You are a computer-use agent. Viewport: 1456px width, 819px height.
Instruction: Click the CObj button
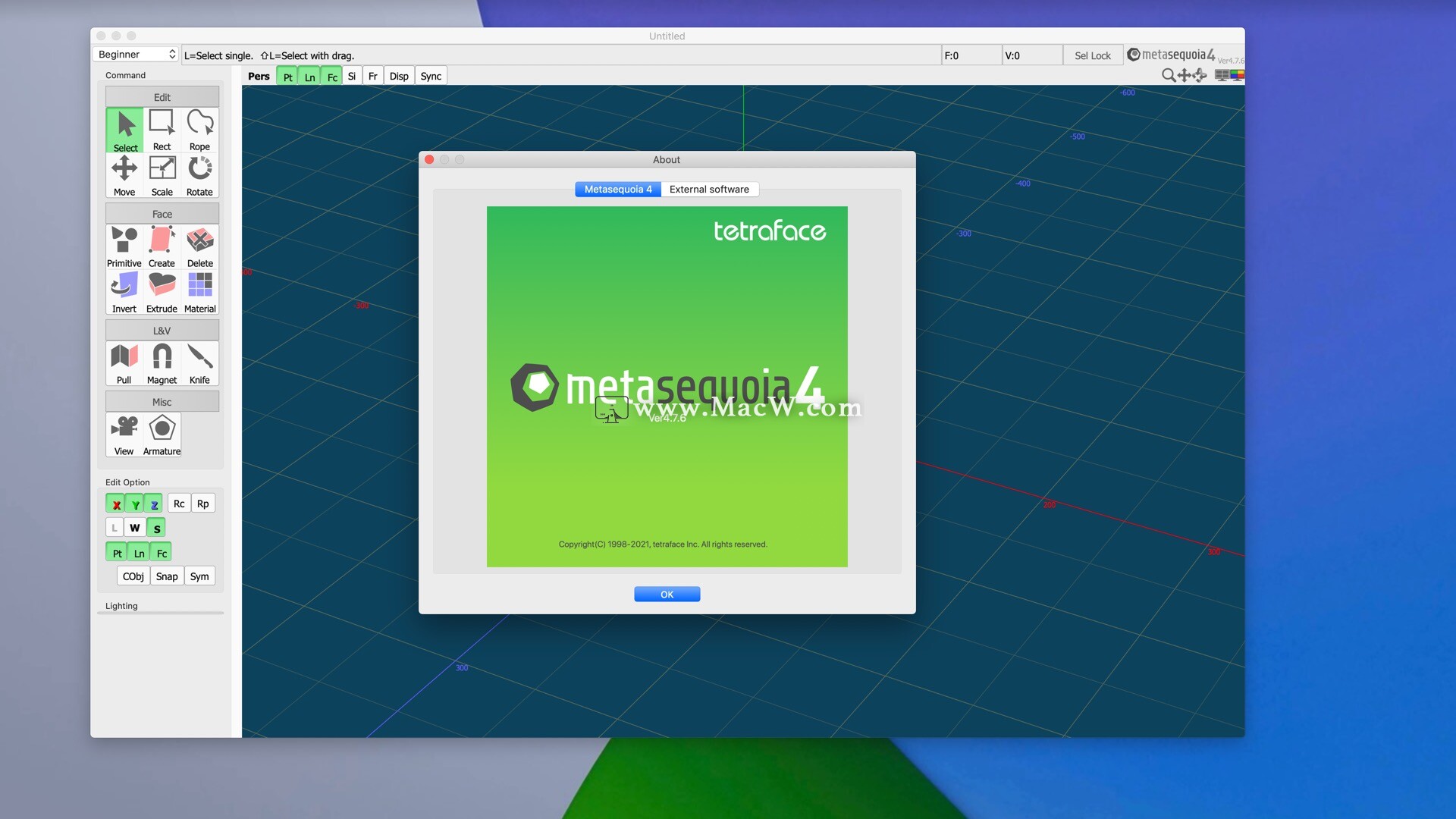[x=133, y=576]
